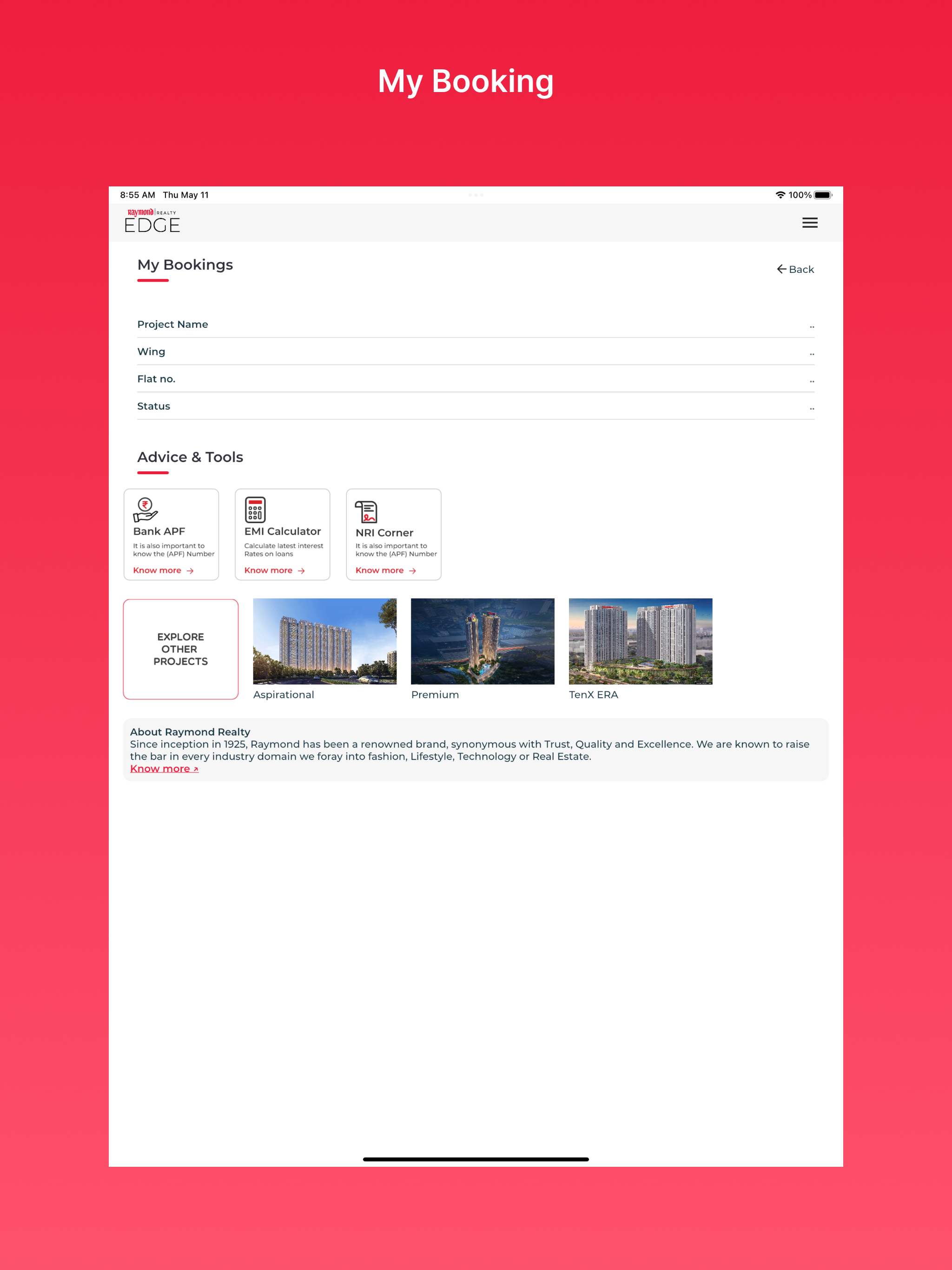The height and width of the screenshot is (1270, 952).
Task: Click the NRI Corner card title
Action: (x=384, y=533)
